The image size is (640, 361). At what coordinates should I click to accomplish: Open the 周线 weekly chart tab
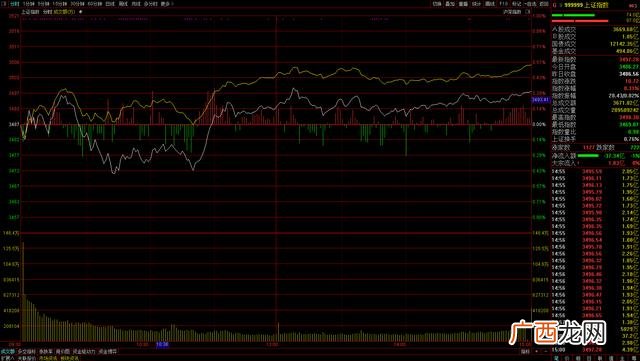123,4
